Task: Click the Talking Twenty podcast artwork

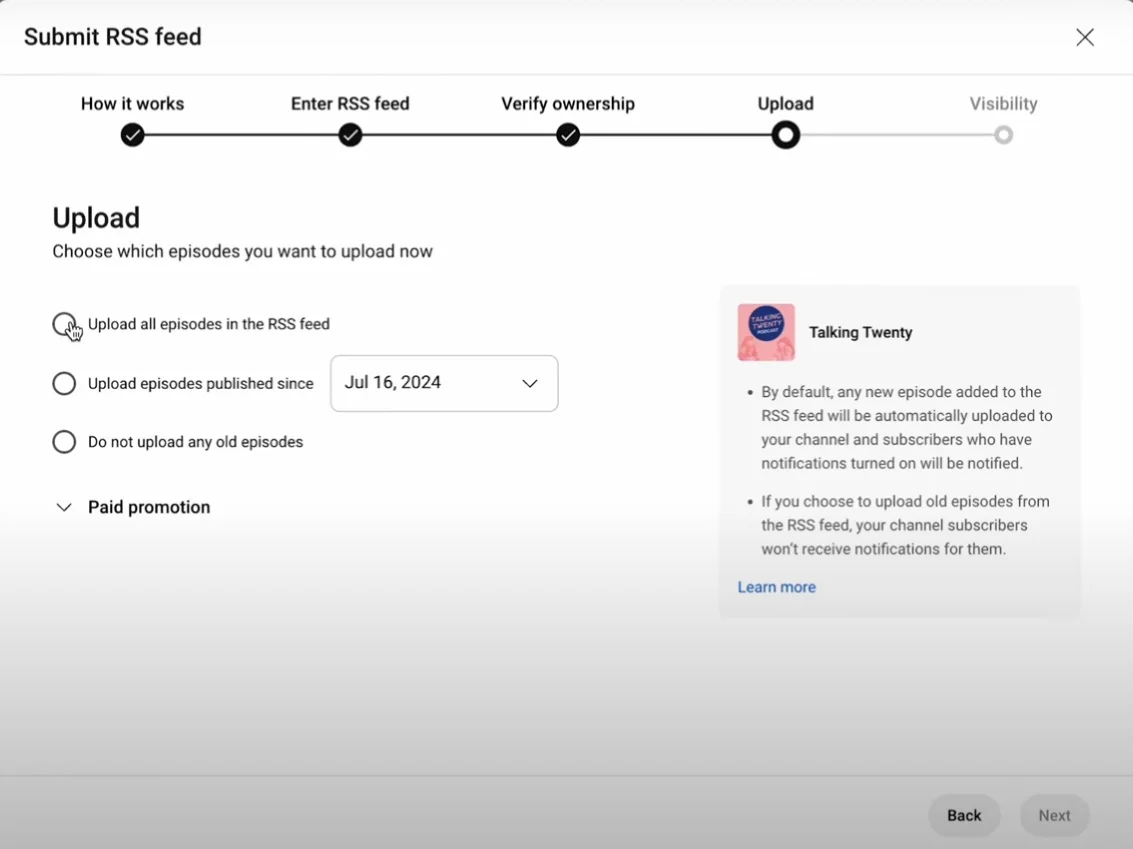Action: (x=765, y=332)
